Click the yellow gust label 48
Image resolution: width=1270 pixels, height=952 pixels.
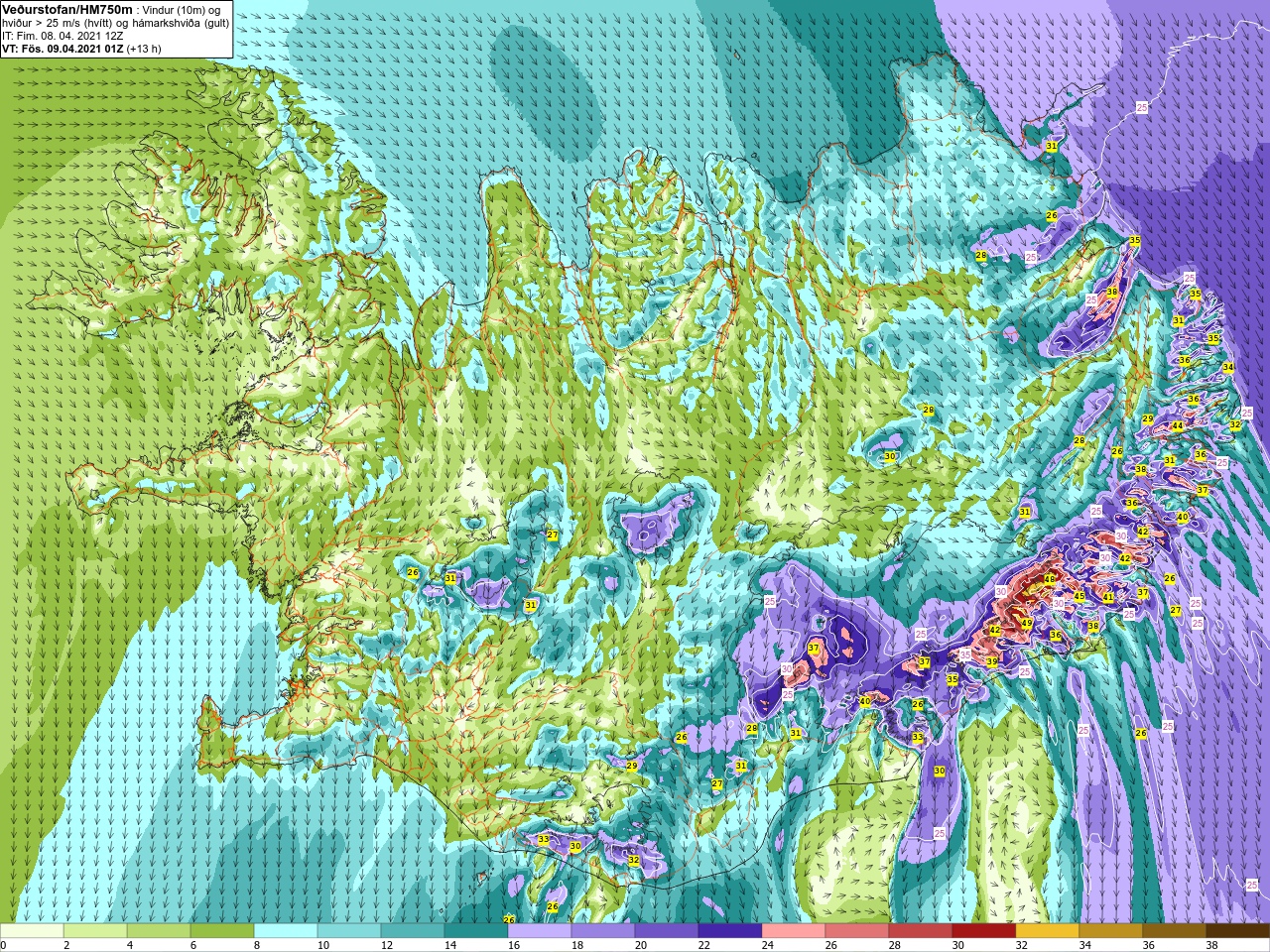pos(1050,578)
